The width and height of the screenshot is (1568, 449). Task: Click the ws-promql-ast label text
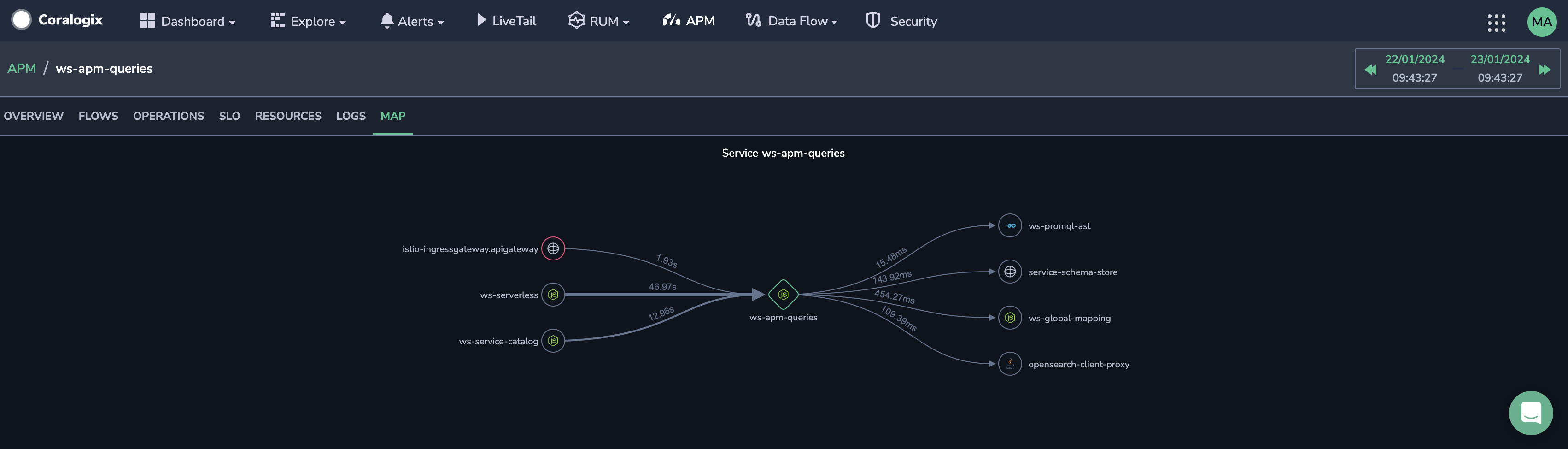[x=1059, y=226]
